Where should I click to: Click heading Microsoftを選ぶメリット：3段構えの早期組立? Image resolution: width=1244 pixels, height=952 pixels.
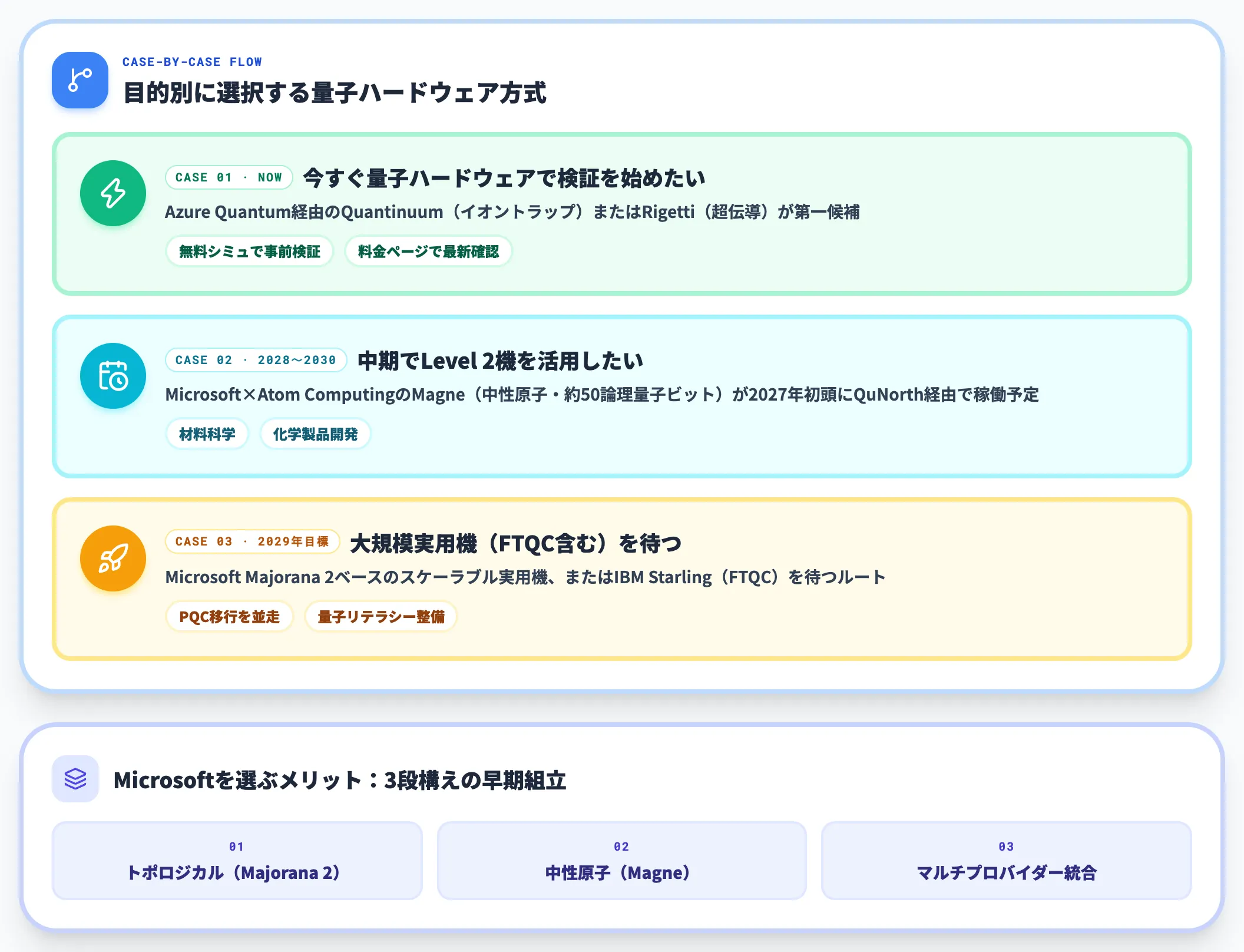(340, 780)
